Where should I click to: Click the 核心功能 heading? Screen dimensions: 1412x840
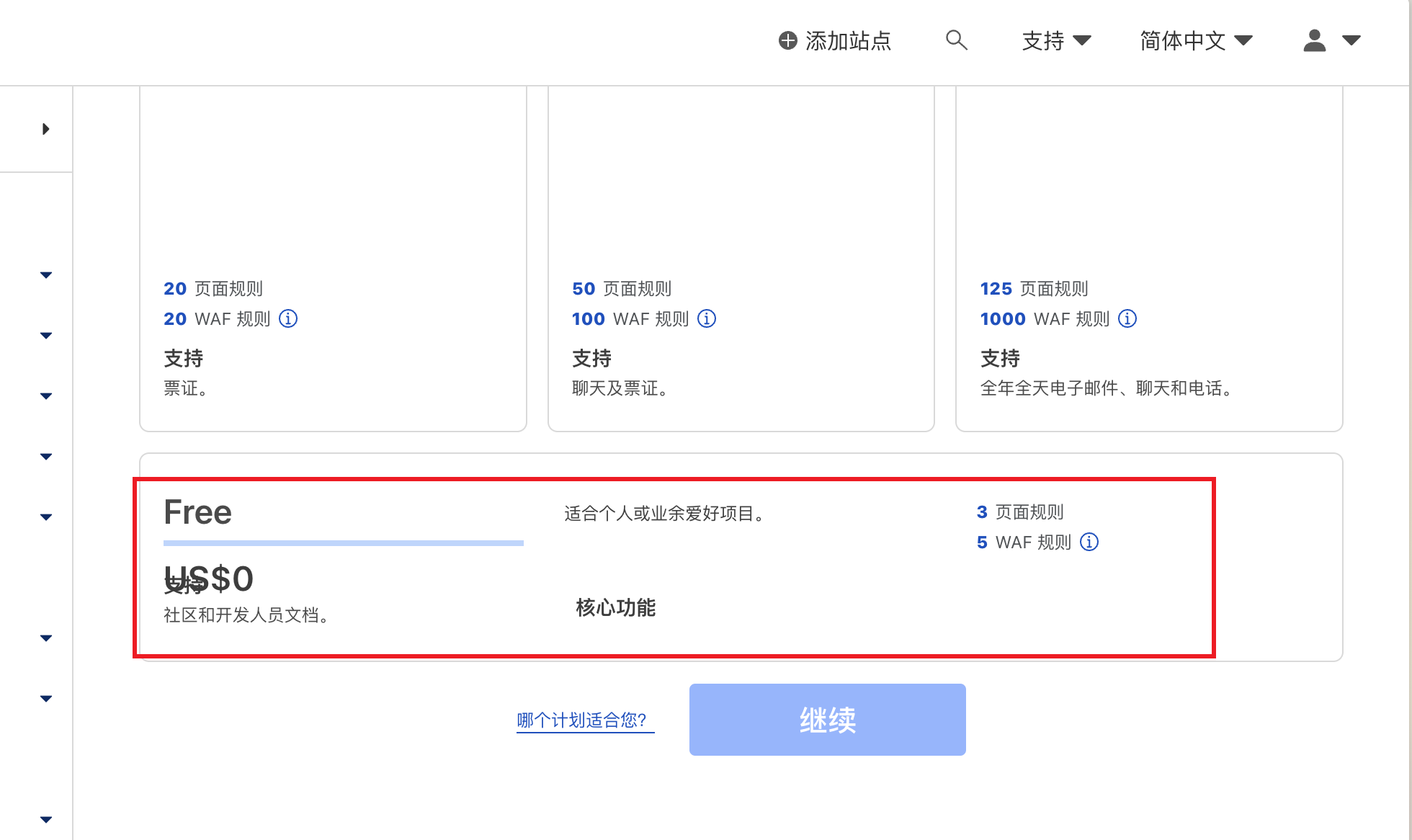615,607
